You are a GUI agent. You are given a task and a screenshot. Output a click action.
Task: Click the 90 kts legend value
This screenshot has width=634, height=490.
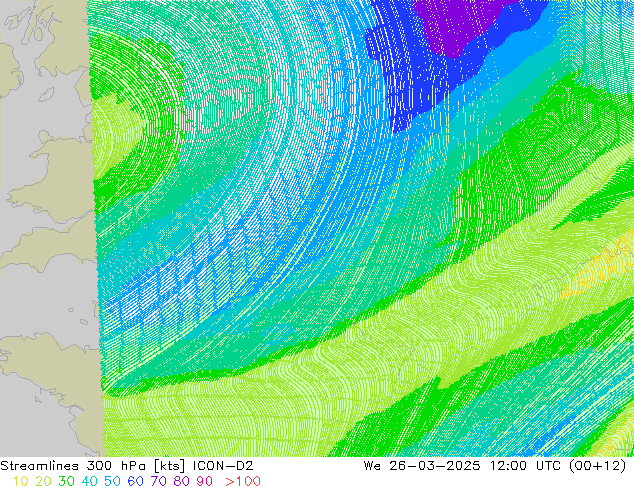pos(205,481)
